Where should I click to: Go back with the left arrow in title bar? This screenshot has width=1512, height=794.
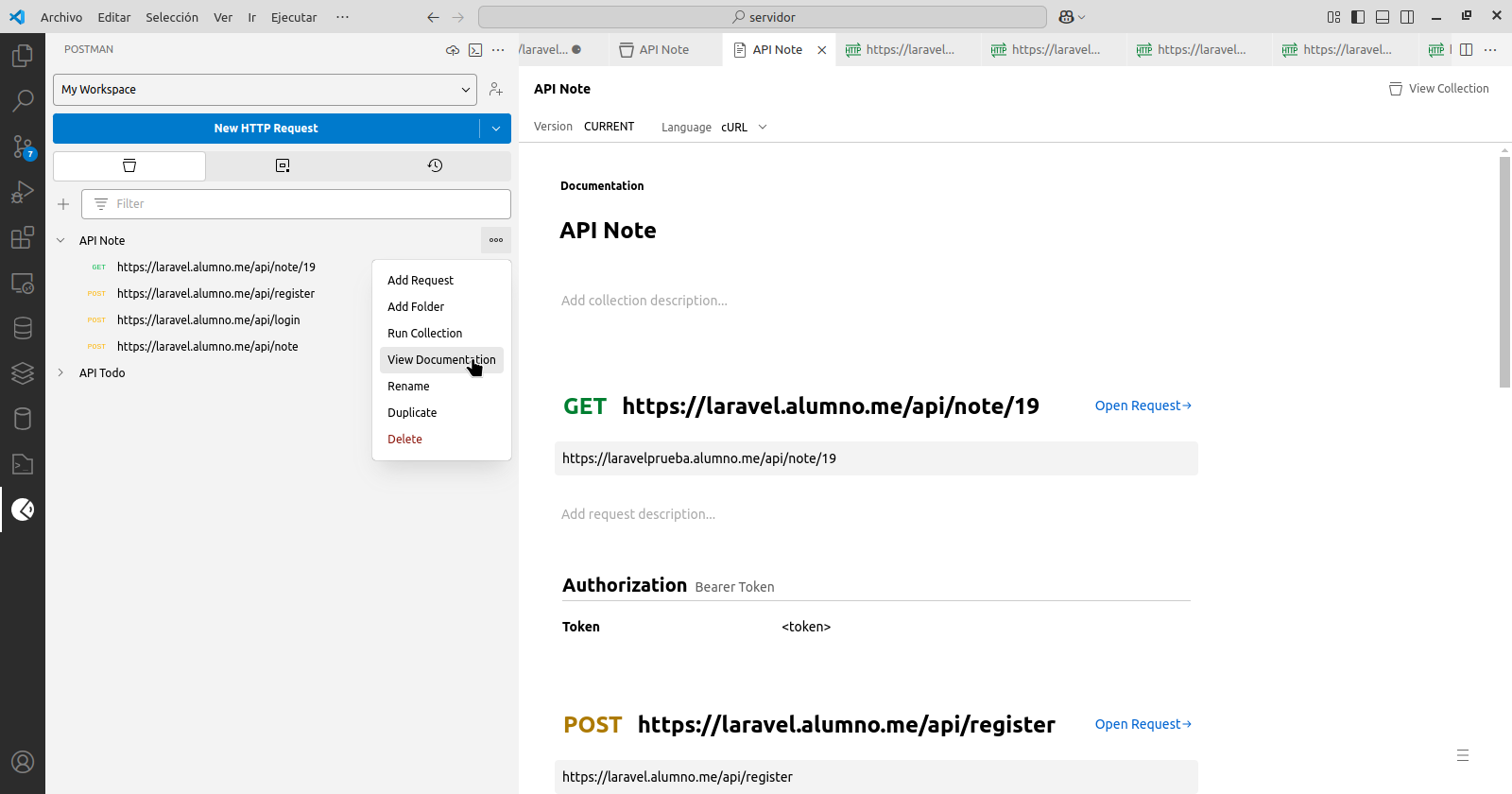pos(433,17)
